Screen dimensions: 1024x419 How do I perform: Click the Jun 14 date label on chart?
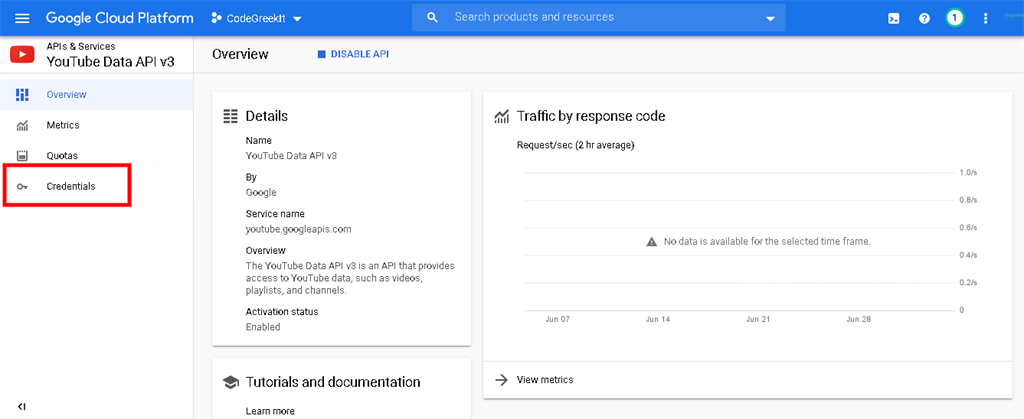[658, 319]
